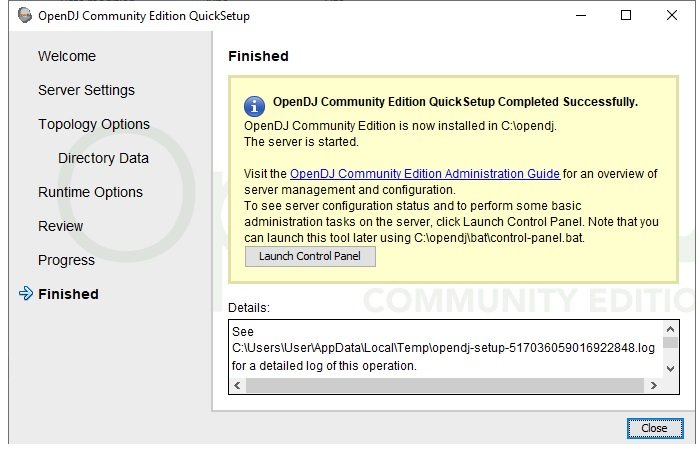Click the vertical scrollbar thumb in Details
700x450 pixels.
pos(670,342)
